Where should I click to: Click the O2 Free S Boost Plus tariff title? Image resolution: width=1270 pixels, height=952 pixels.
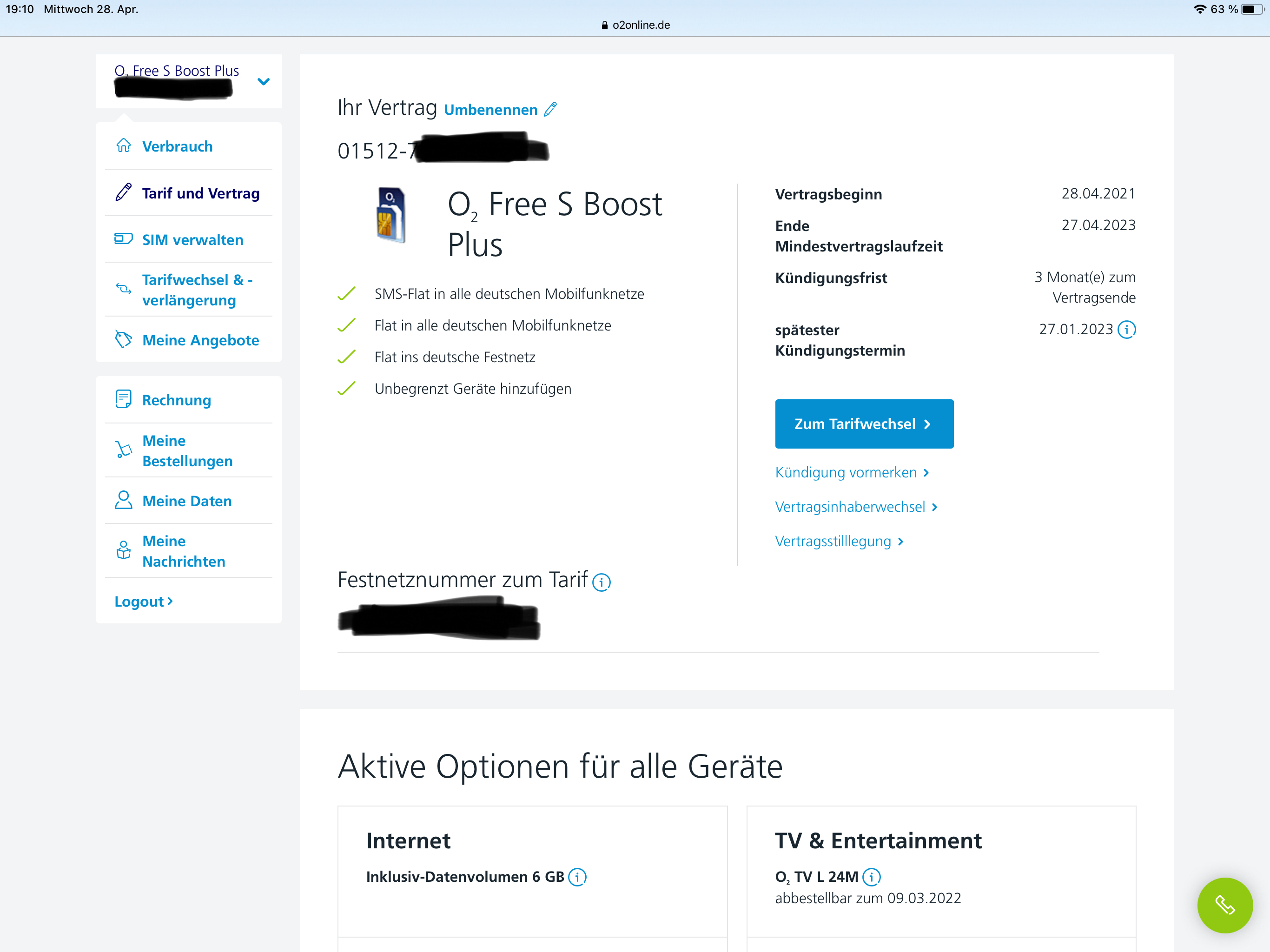(x=555, y=224)
